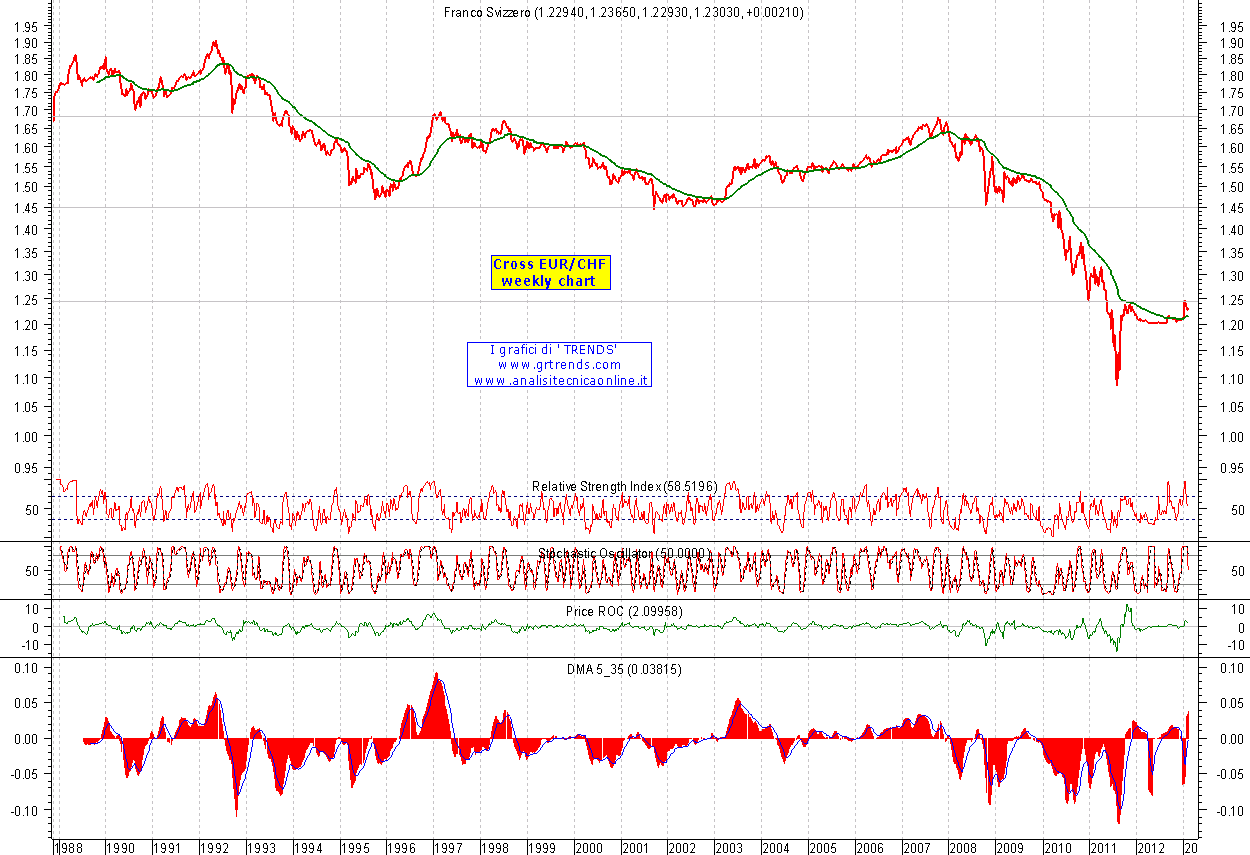Select the Stochastic Oscillator (50.0000) label
The height and width of the screenshot is (855, 1250).
pos(624,552)
